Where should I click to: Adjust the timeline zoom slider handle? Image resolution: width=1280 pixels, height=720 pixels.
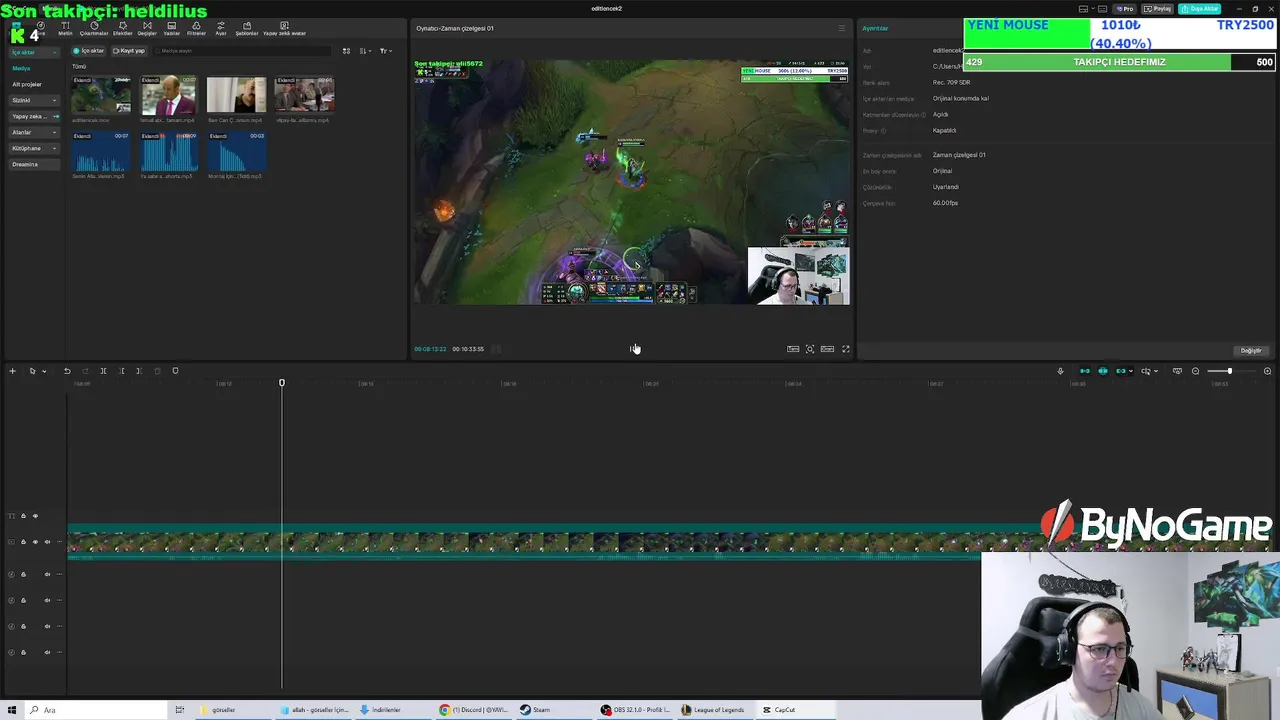tap(1229, 371)
